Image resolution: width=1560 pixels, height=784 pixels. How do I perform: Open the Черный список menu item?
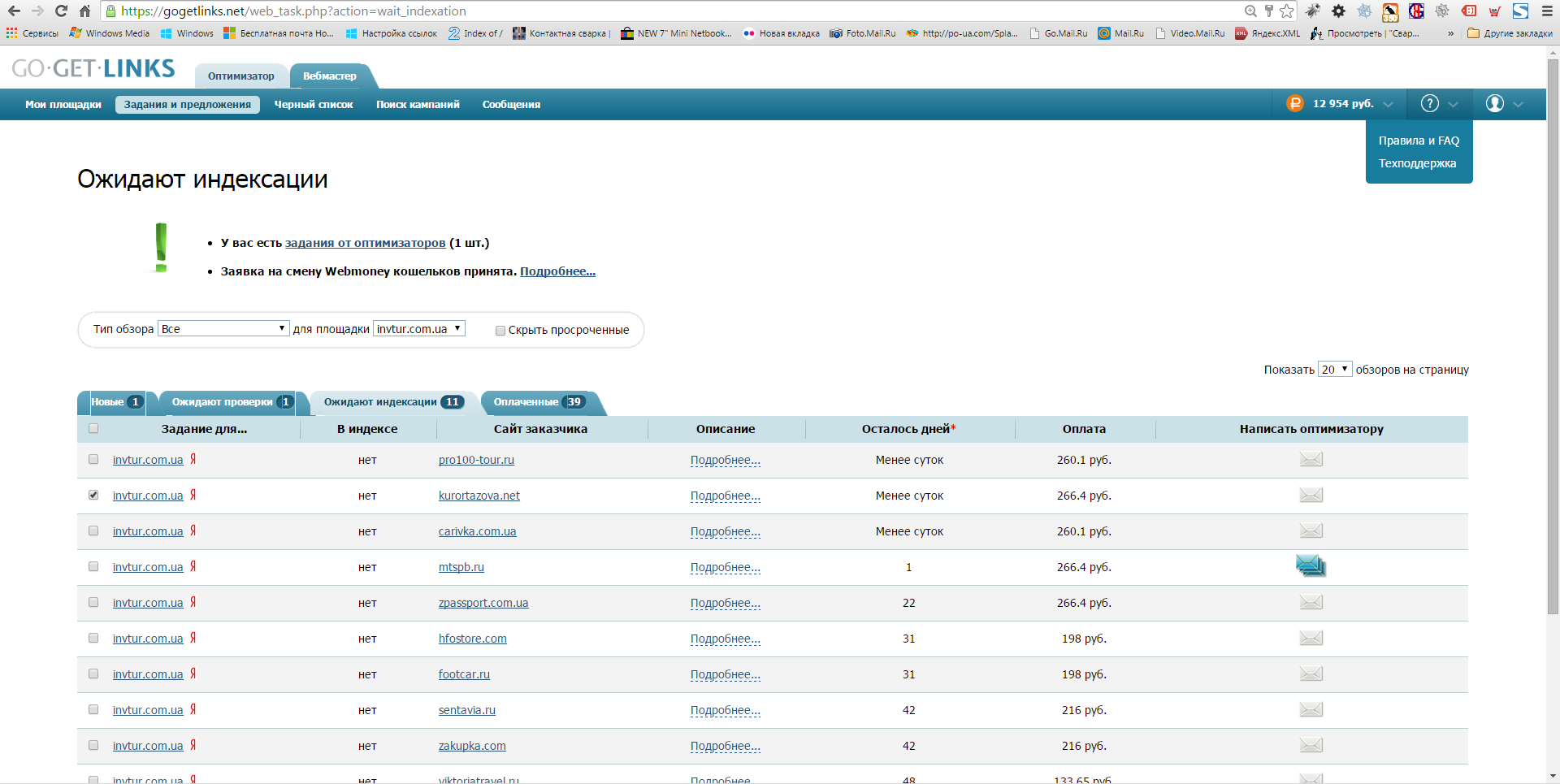point(314,104)
